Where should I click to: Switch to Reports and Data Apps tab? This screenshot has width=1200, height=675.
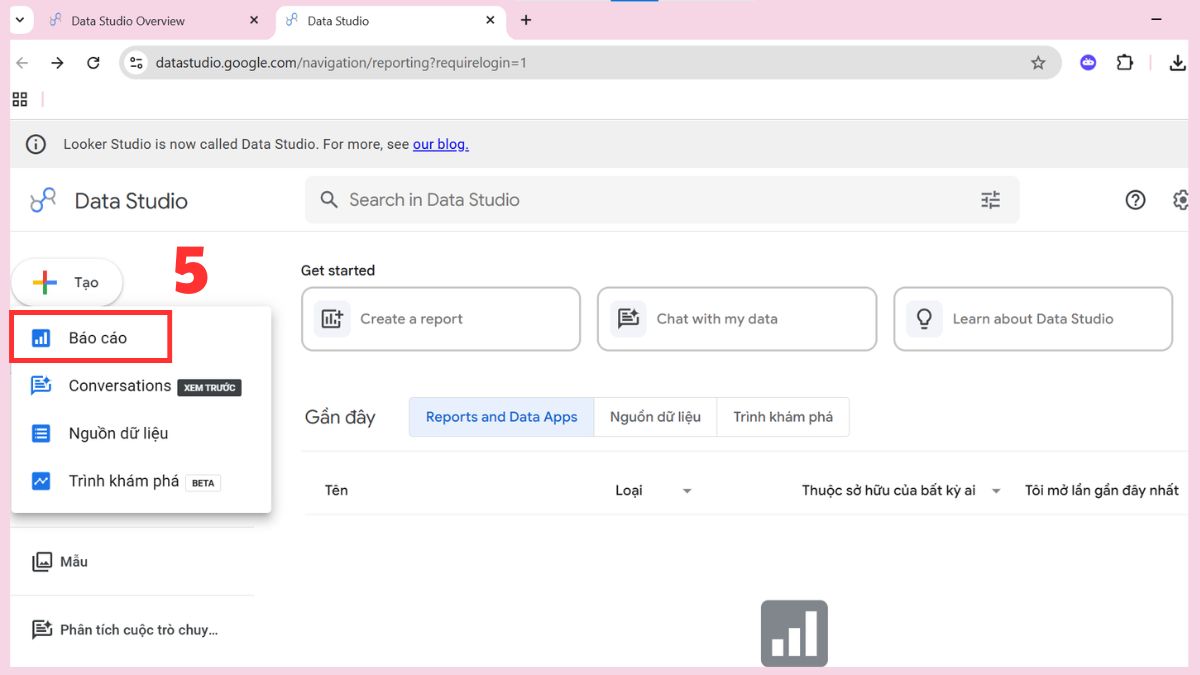(x=502, y=417)
